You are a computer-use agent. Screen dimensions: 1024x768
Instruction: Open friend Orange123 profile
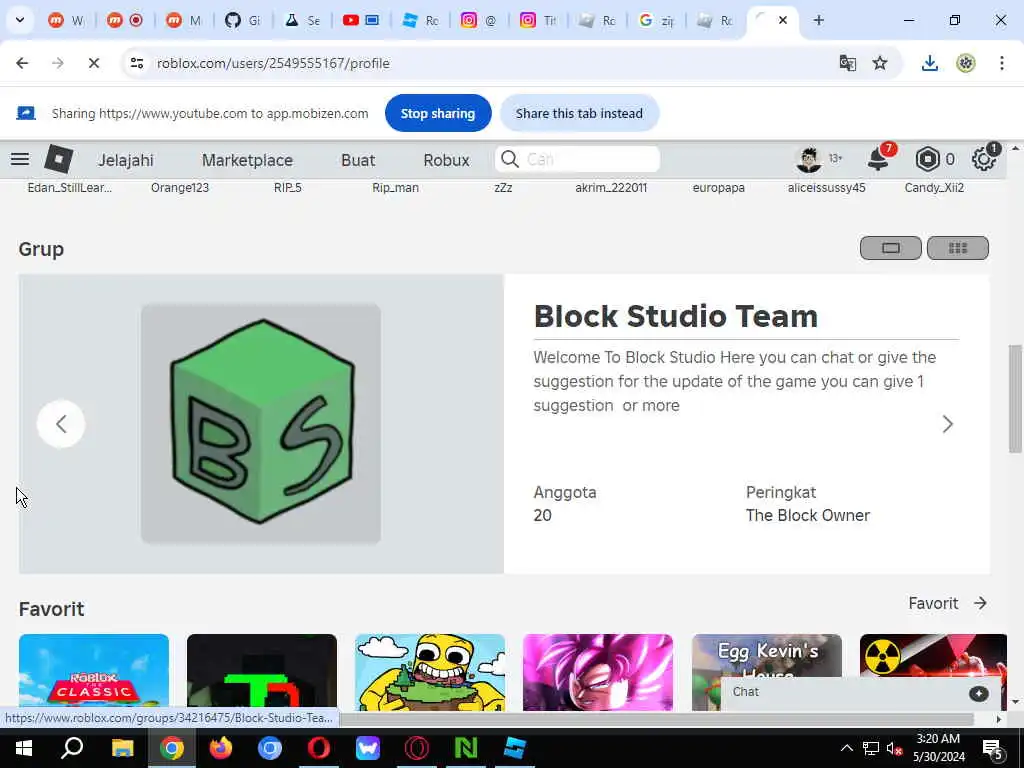pos(180,187)
